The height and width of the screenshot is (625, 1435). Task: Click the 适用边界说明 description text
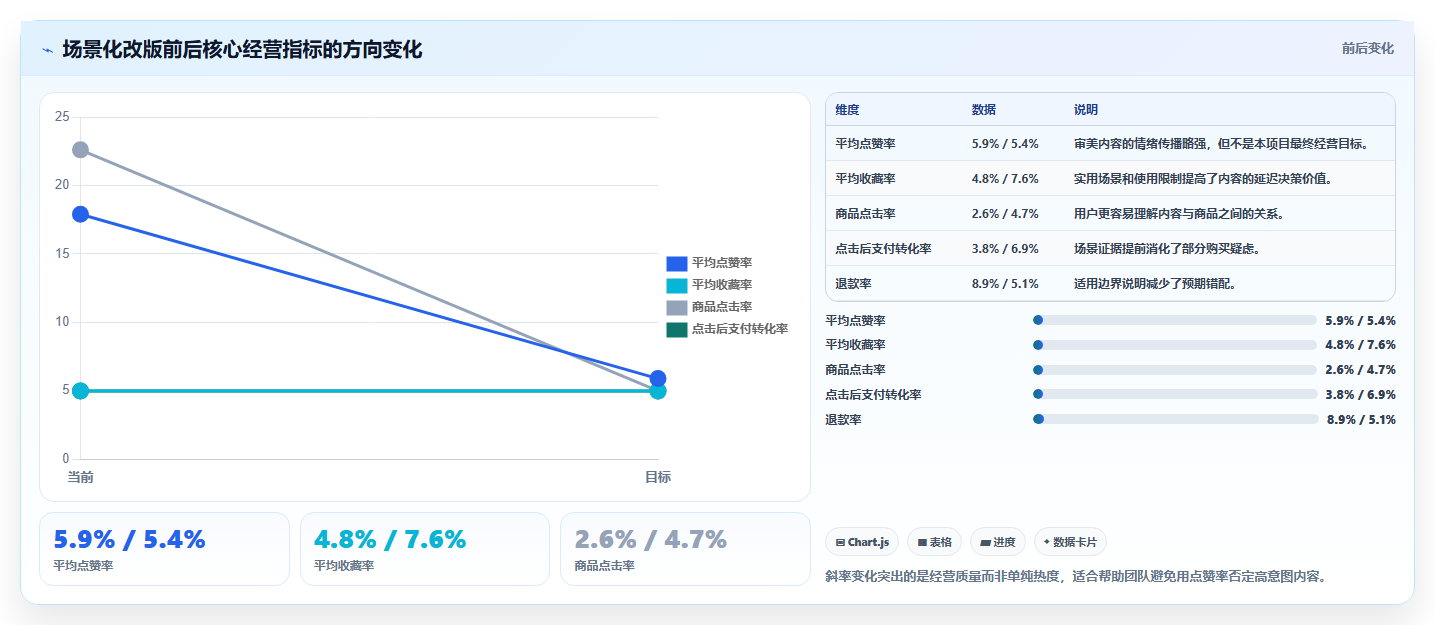(1155, 284)
